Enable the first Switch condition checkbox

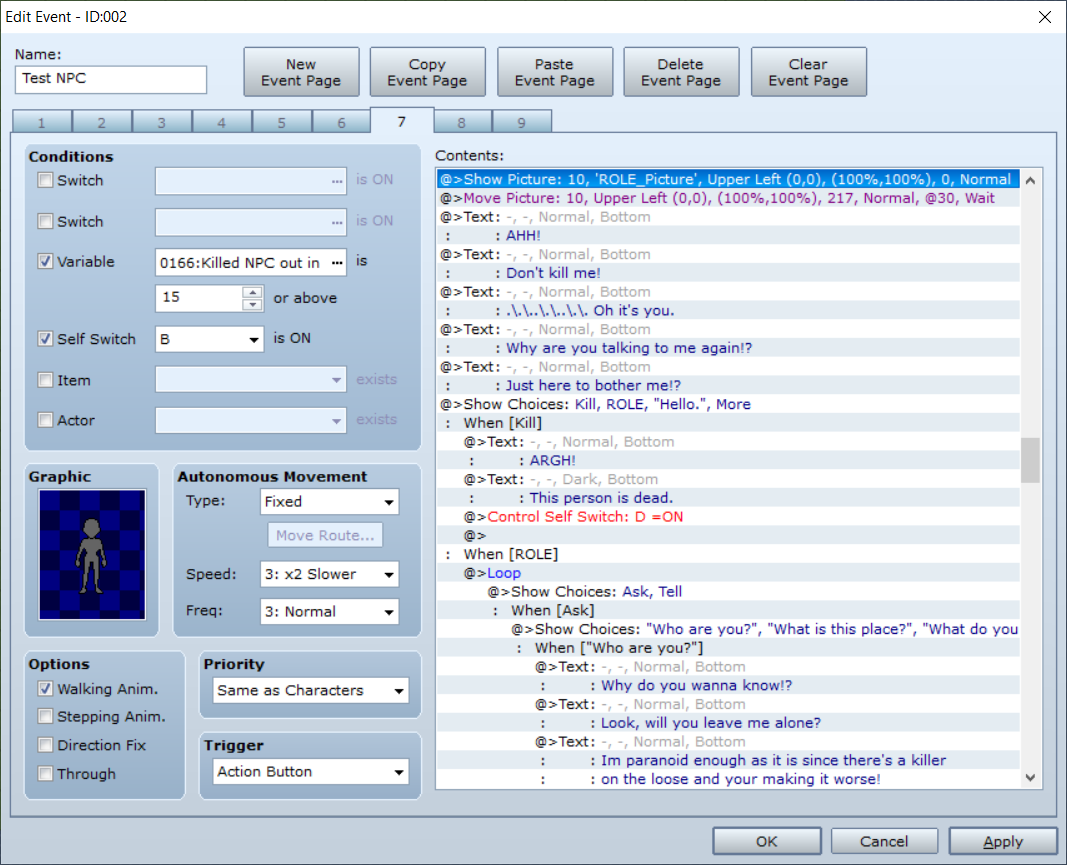(x=46, y=180)
